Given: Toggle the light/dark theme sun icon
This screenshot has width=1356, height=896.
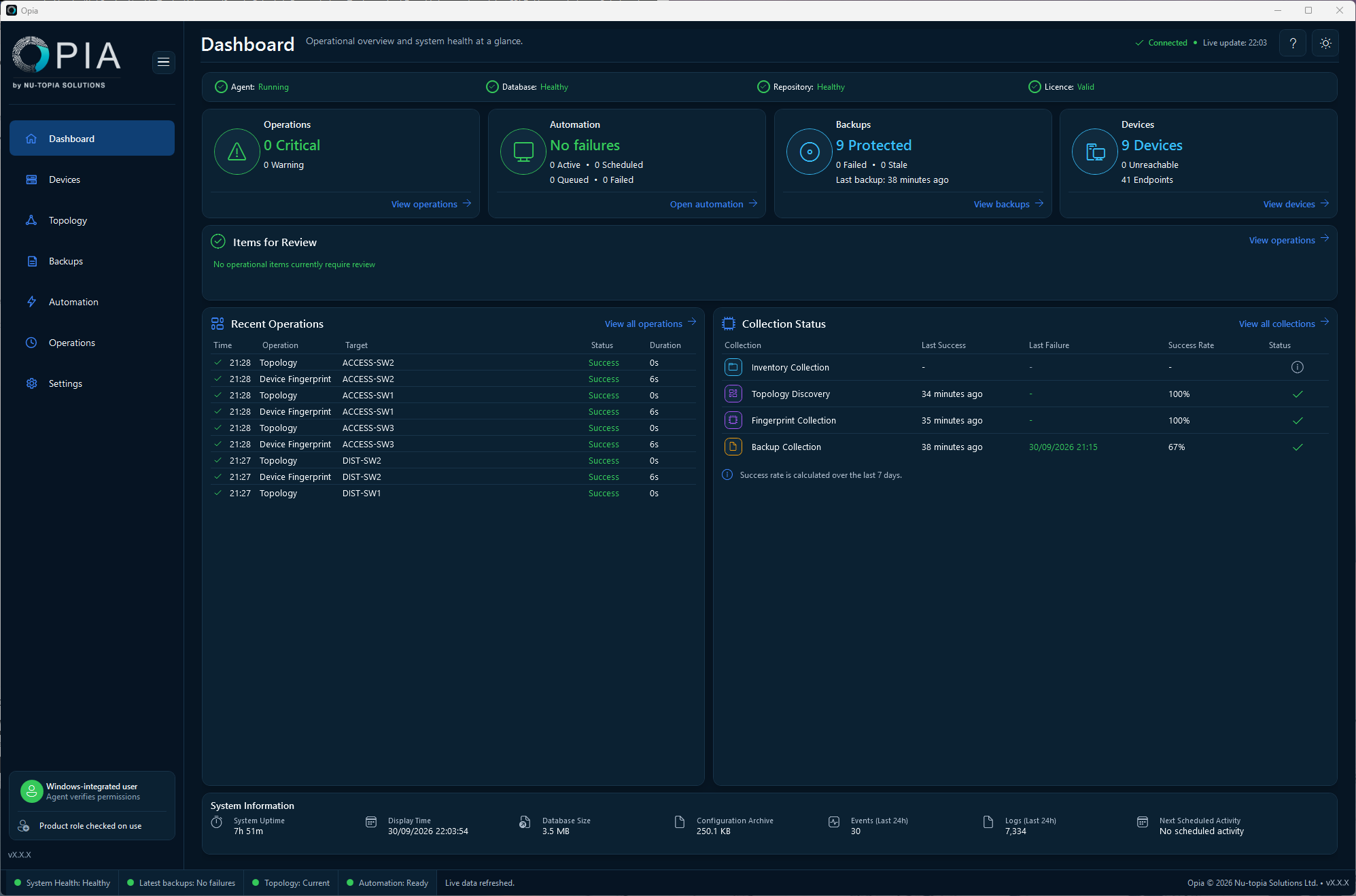Looking at the screenshot, I should point(1325,43).
